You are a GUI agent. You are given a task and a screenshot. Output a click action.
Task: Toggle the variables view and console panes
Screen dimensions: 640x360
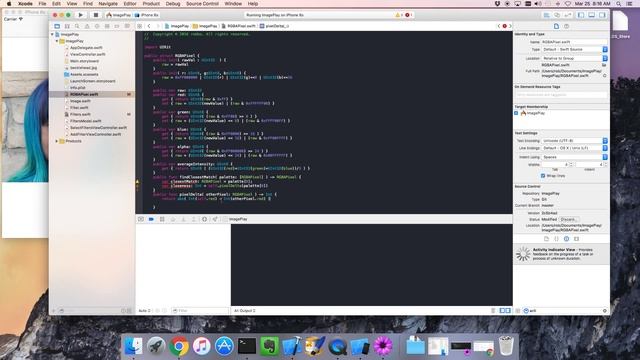[x=505, y=311]
